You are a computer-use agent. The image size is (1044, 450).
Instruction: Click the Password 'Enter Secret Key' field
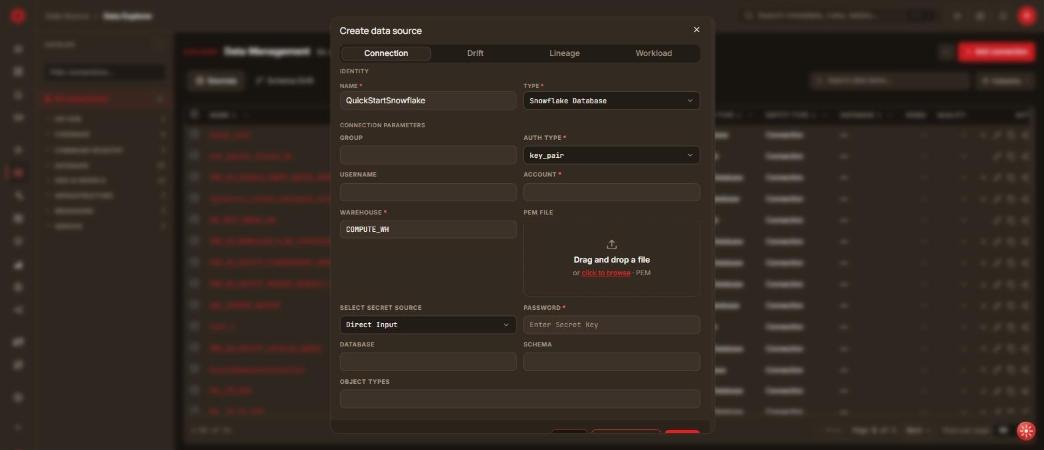tap(611, 325)
